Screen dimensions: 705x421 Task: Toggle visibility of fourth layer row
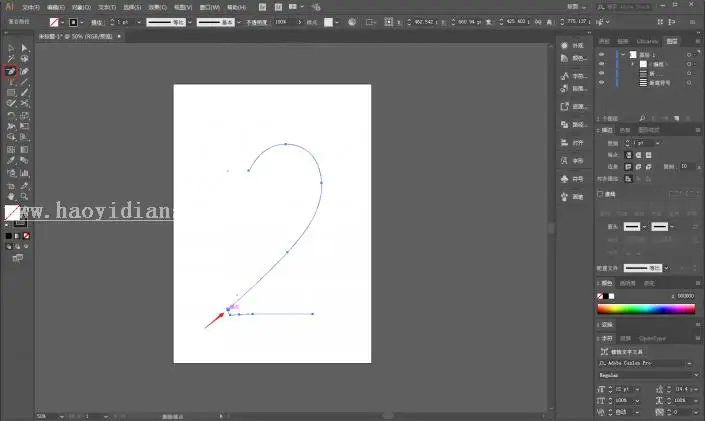pyautogui.click(x=602, y=83)
